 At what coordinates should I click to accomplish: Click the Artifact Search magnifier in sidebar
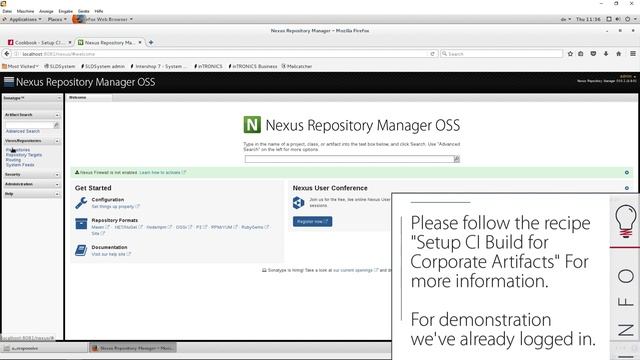point(56,125)
